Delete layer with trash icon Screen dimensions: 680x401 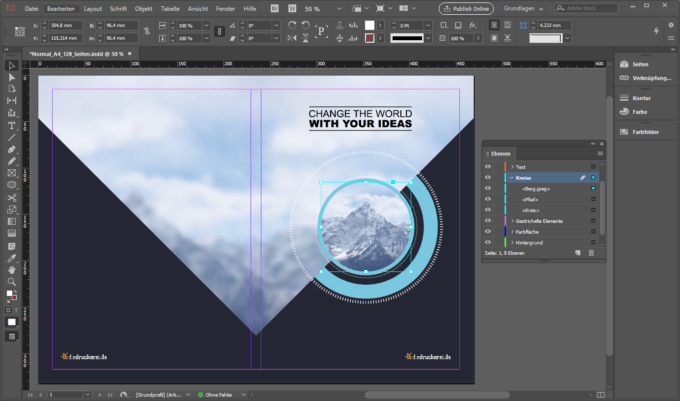point(591,253)
